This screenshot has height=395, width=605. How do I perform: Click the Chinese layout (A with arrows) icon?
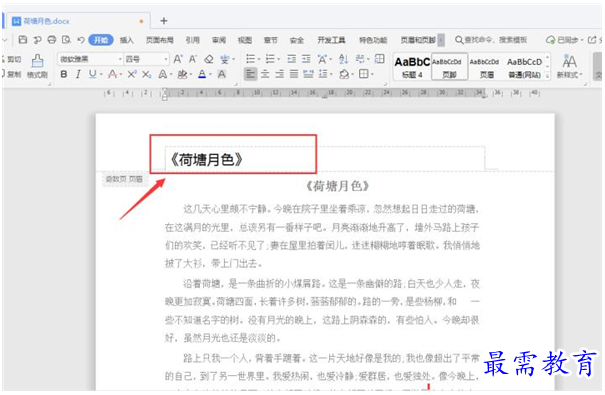(x=322, y=59)
